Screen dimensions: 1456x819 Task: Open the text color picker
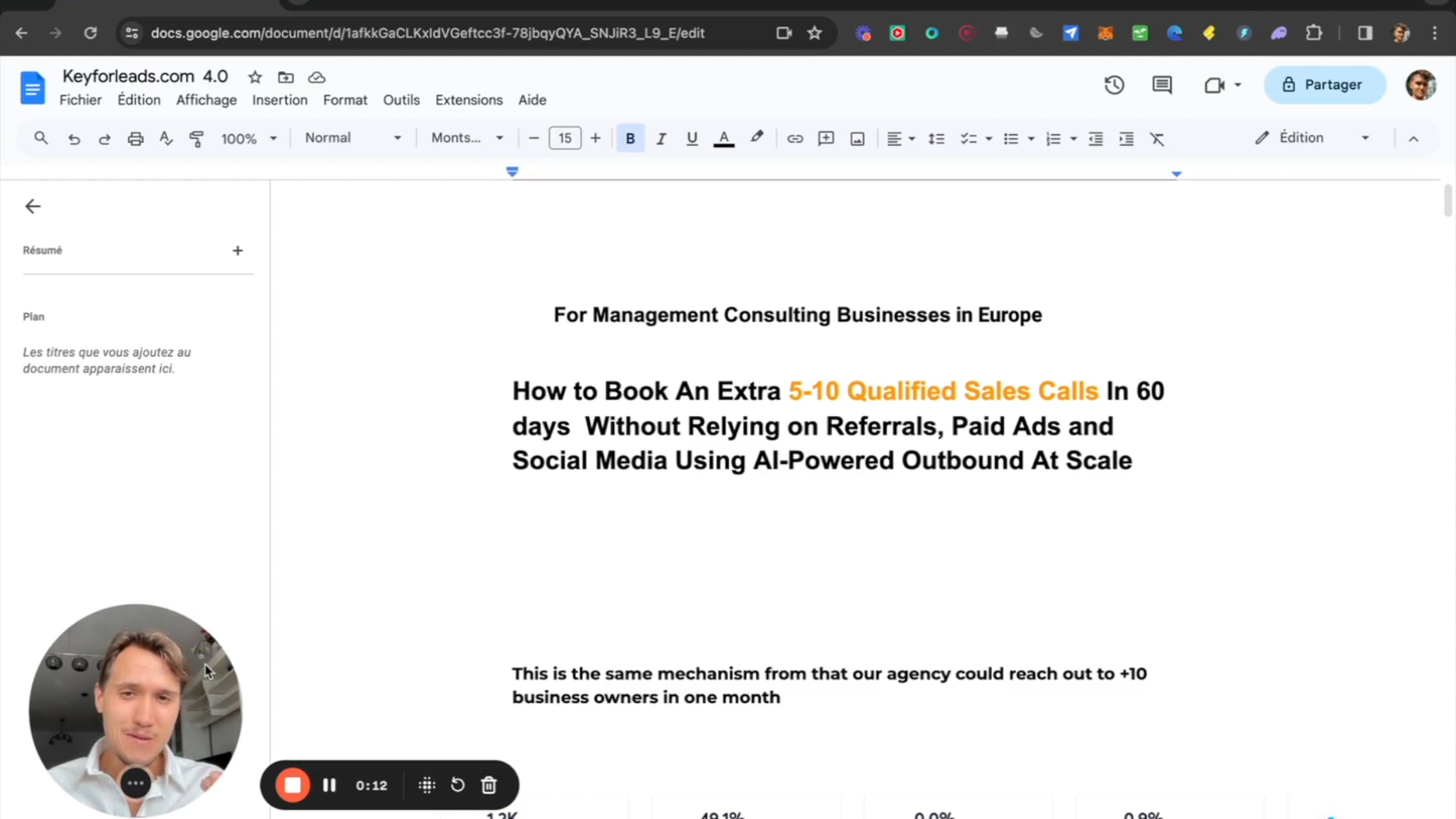point(723,139)
